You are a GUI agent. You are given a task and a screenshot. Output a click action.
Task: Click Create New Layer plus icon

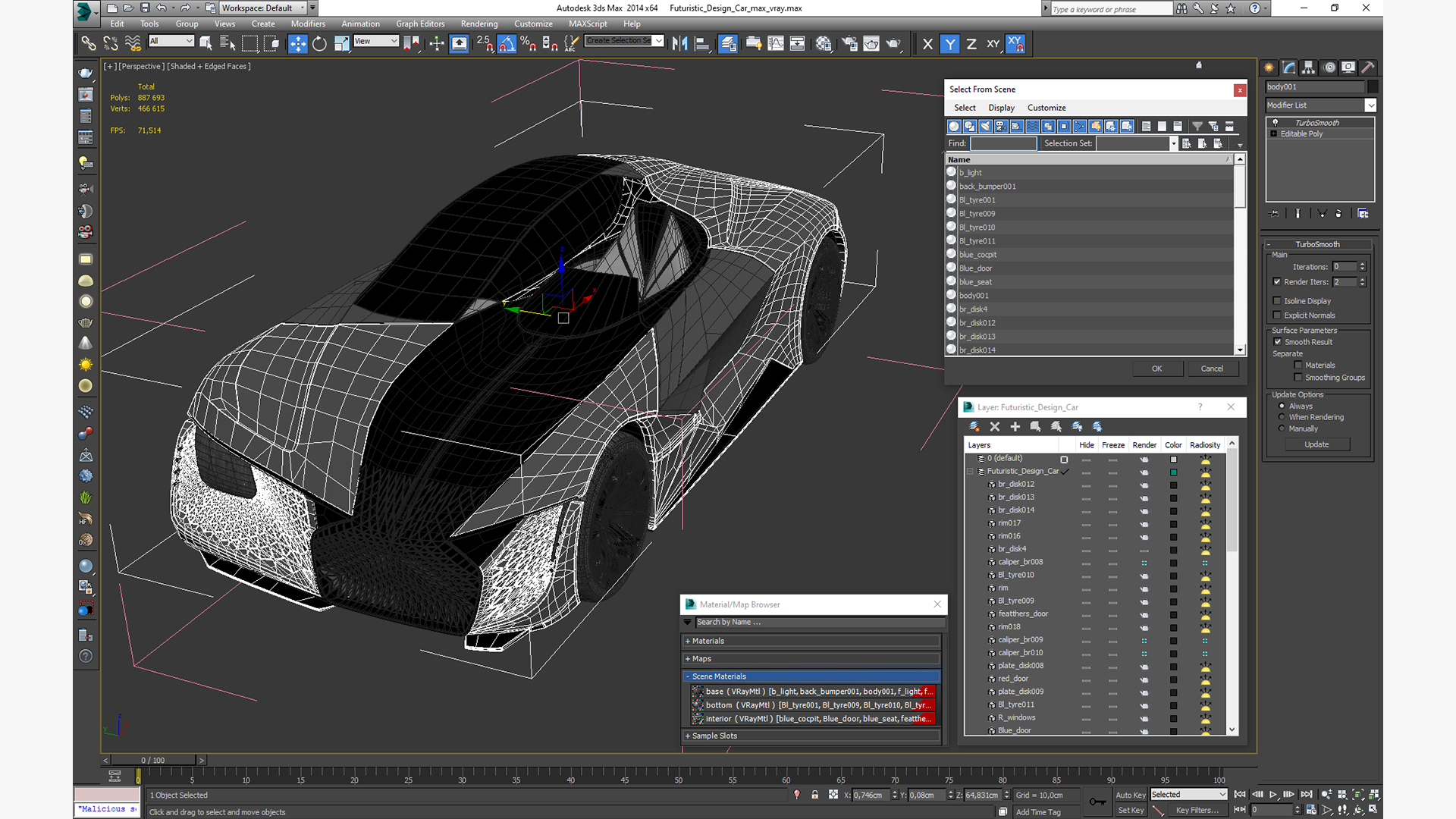point(1015,427)
